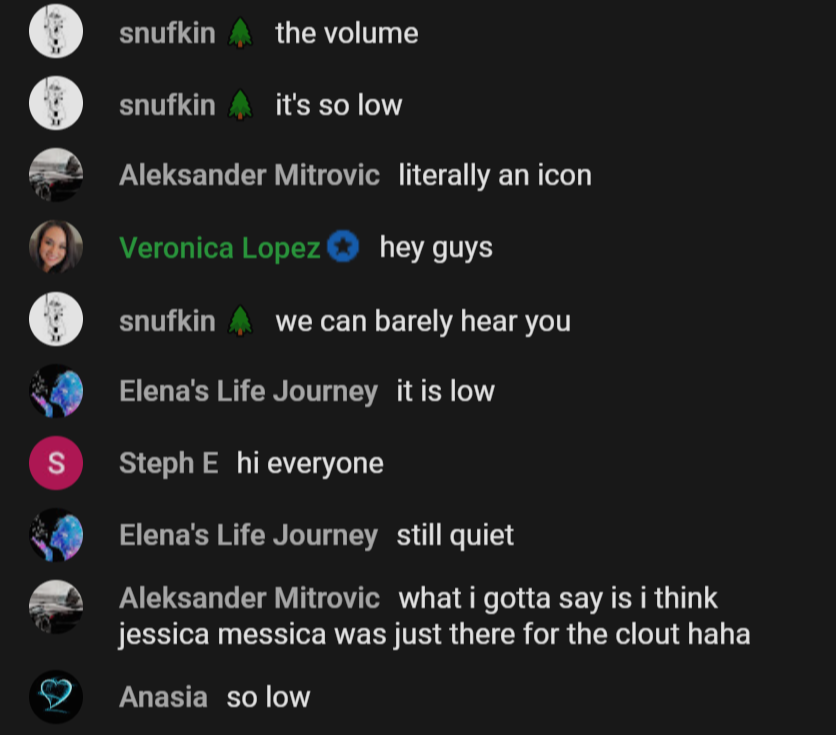Click the tree emoji beside 'it's so low'
836x735 pixels.
(x=240, y=104)
